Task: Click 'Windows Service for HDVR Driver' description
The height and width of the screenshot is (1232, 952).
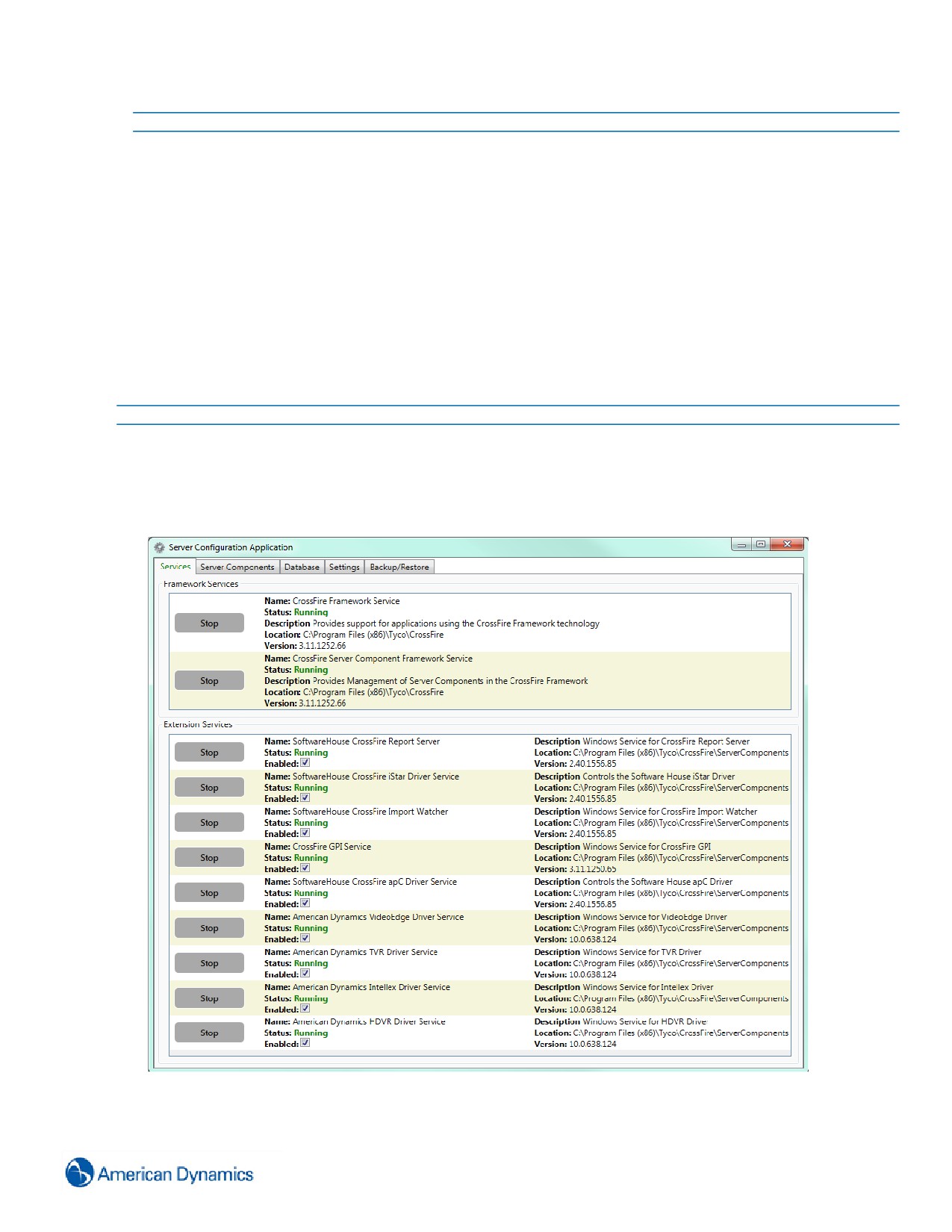Action: (644, 1021)
